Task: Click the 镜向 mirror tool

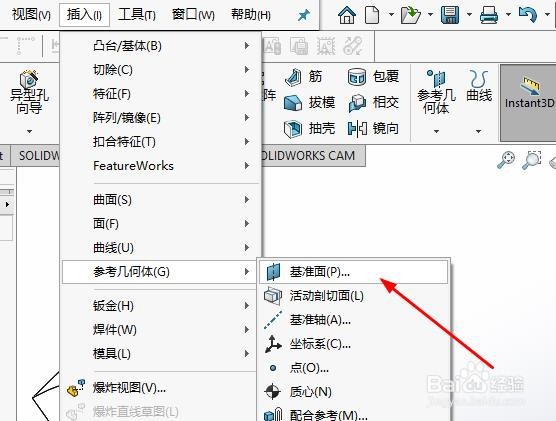Action: click(x=373, y=128)
